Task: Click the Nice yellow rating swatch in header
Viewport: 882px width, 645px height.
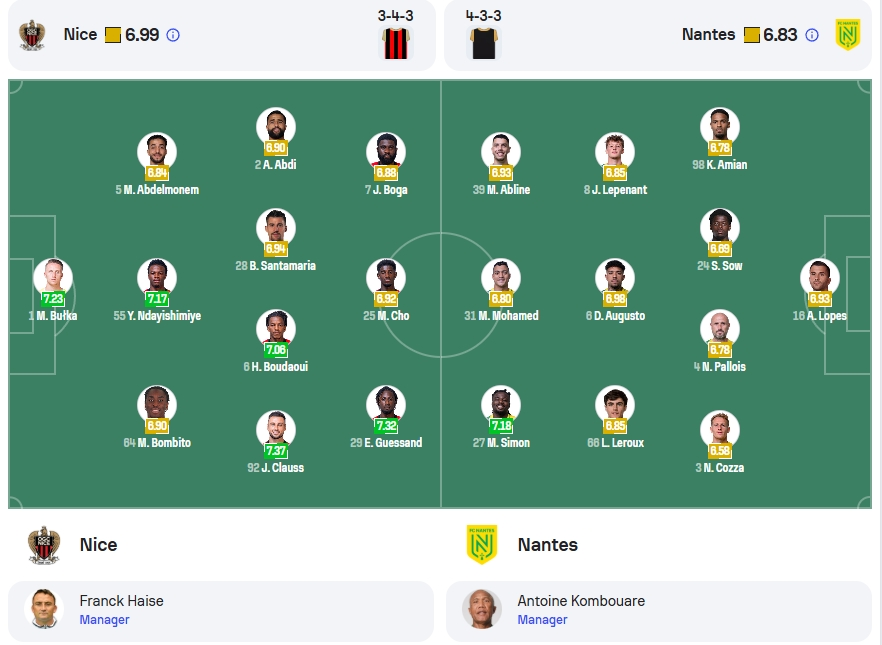Action: pos(112,35)
